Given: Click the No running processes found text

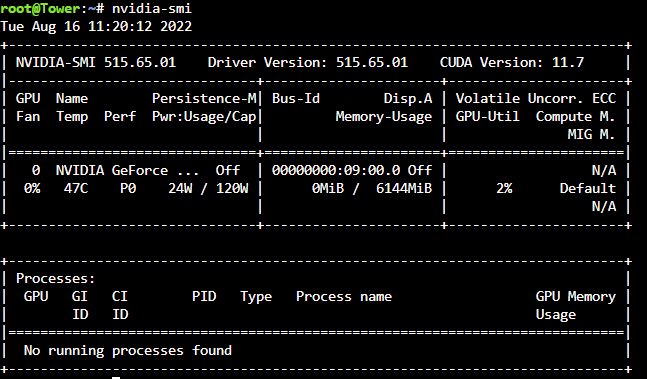Looking at the screenshot, I should point(128,351).
